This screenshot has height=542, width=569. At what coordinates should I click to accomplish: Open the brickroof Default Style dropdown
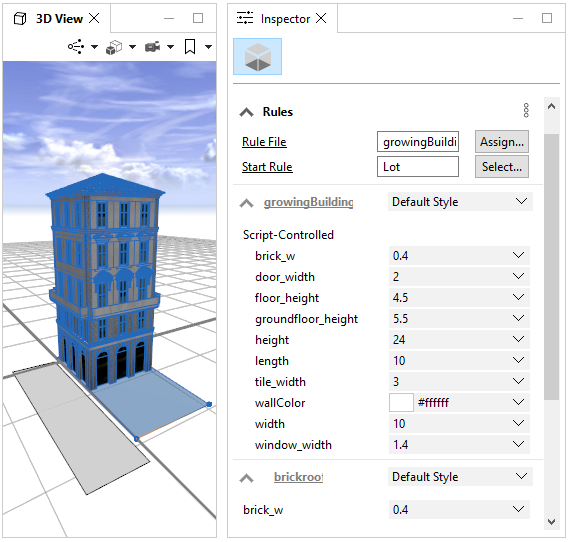point(460,477)
